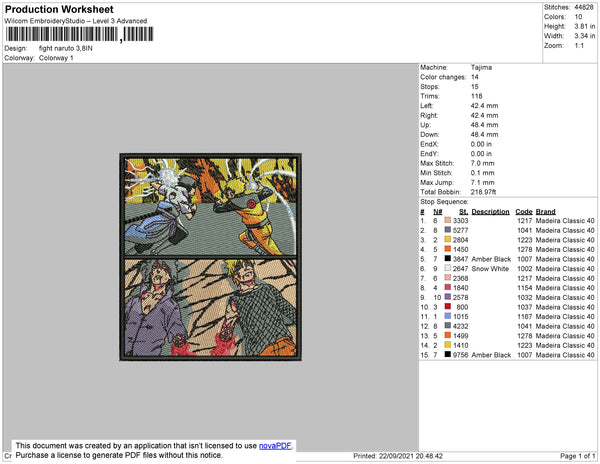
Task: Click the 'Description' column header
Action: (491, 212)
